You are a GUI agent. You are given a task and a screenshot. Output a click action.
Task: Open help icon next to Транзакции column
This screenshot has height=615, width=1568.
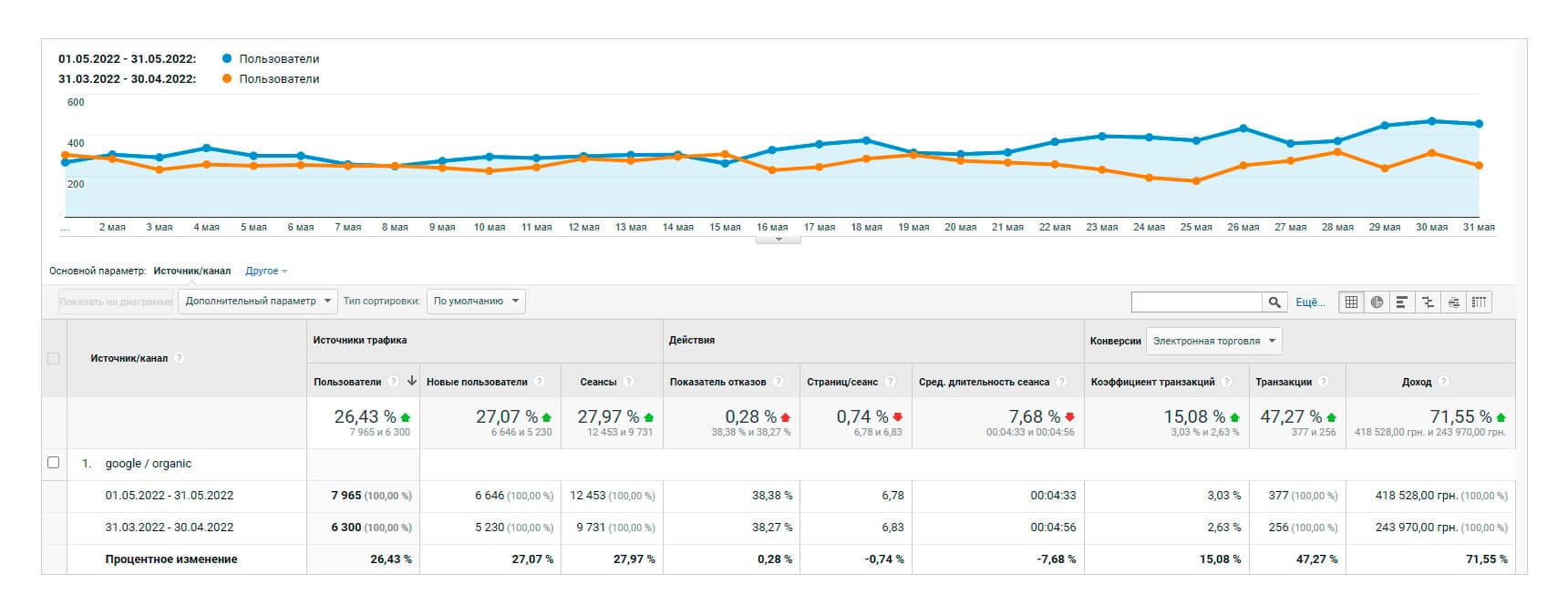click(1324, 382)
